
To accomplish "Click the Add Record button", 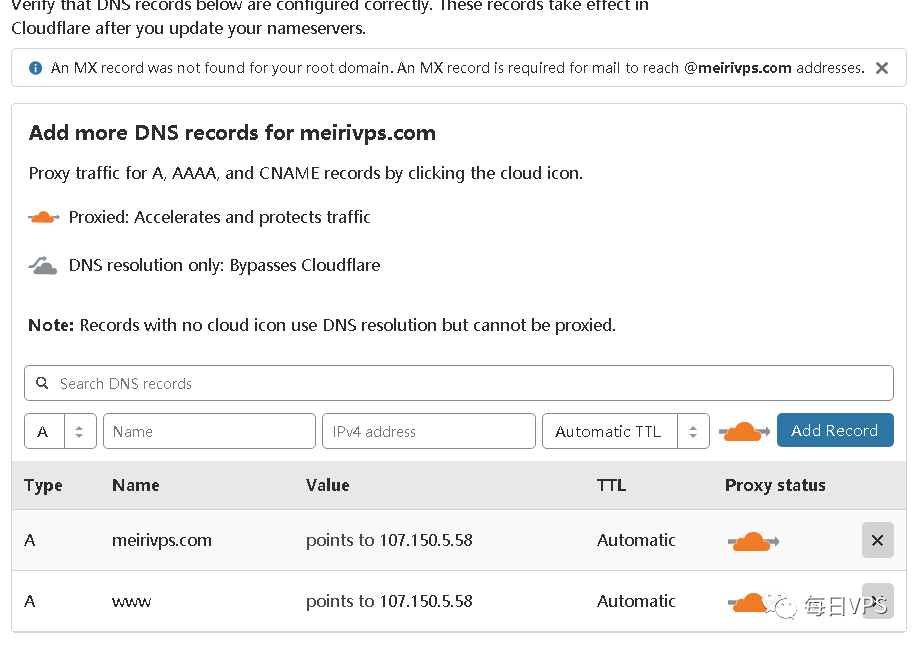I will 834,431.
